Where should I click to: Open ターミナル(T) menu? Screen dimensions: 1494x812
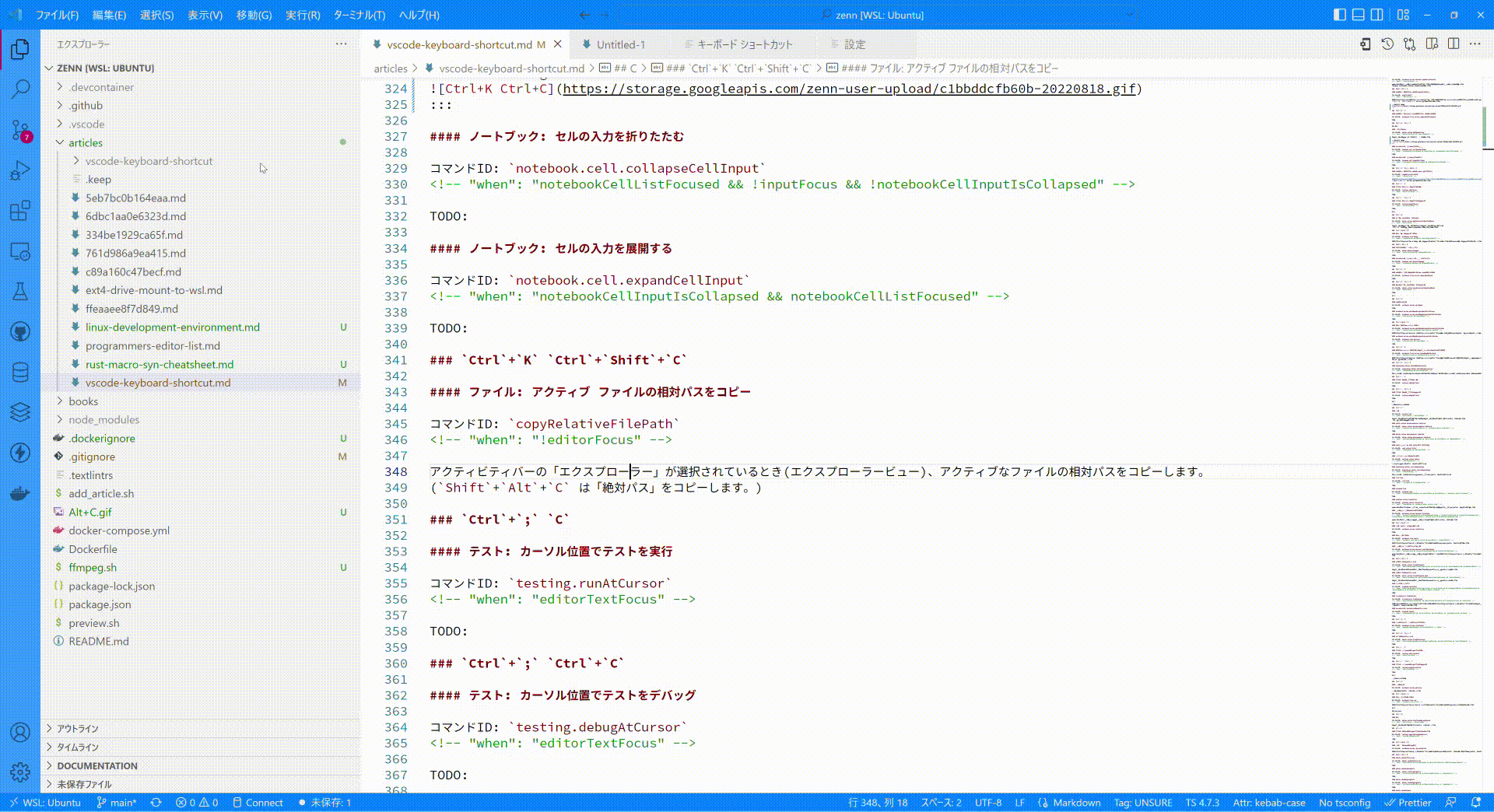(x=359, y=15)
